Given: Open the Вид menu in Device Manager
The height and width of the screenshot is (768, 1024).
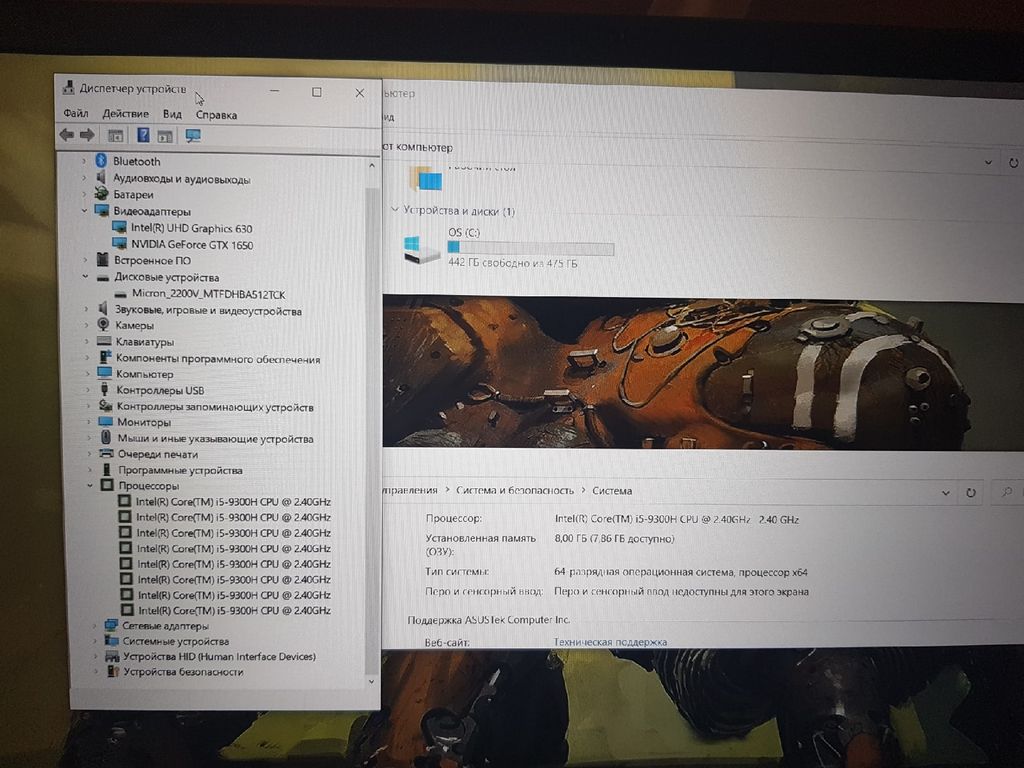Looking at the screenshot, I should tap(172, 114).
